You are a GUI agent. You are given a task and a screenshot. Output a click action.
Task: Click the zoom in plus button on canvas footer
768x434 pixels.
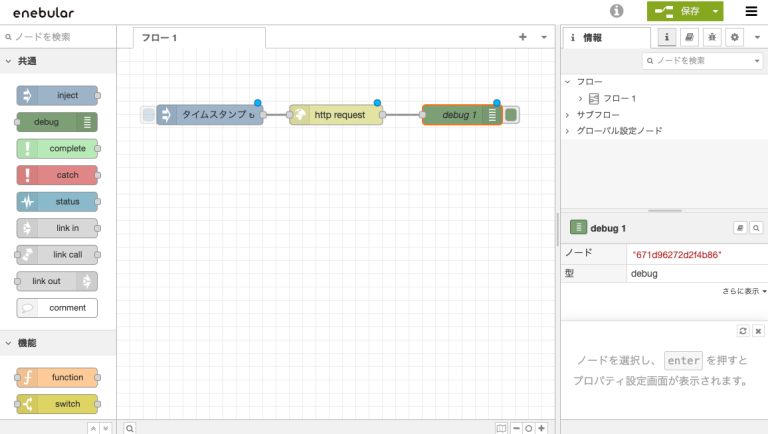tap(541, 427)
